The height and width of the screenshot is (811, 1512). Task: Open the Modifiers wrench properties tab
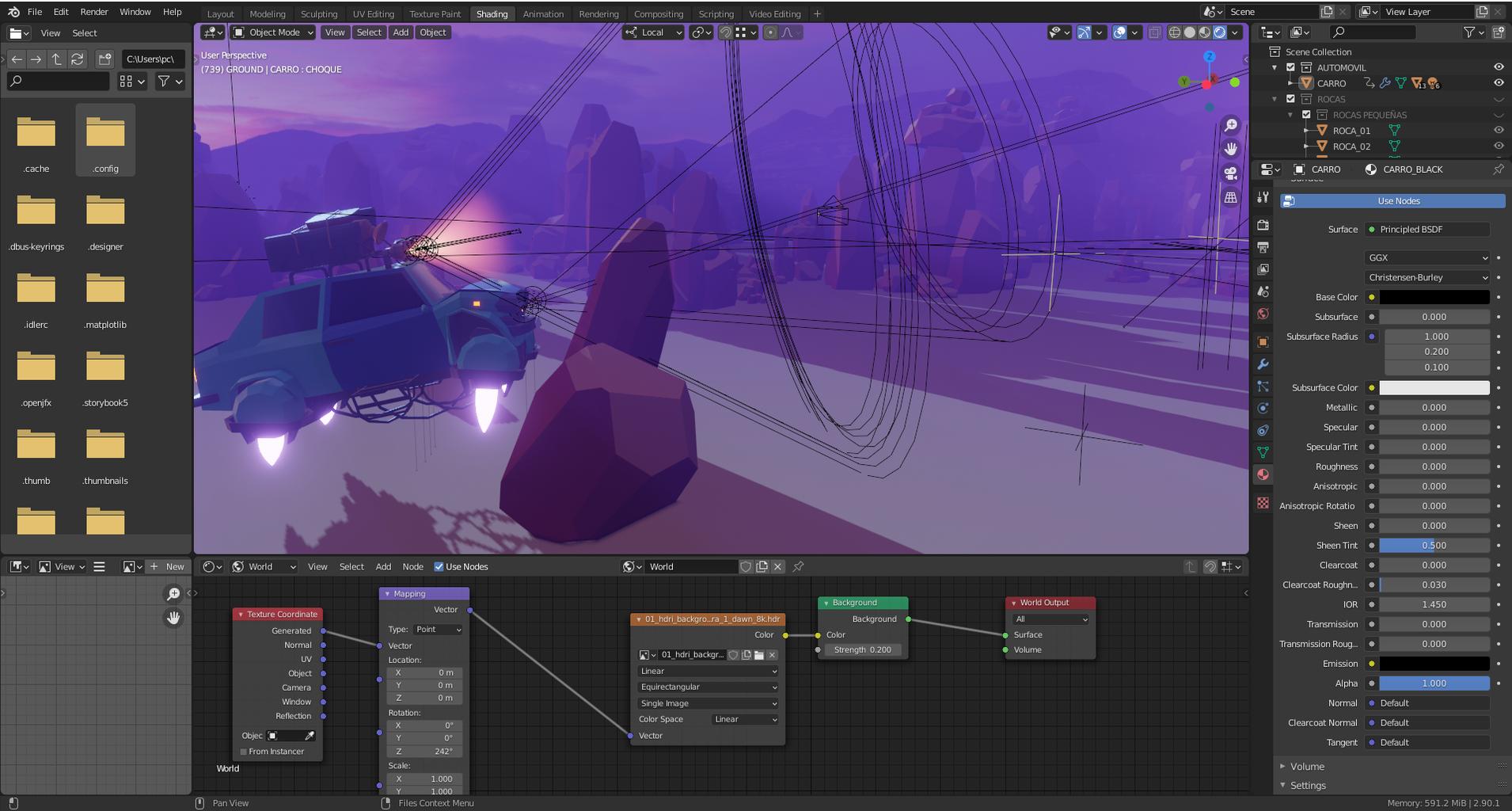coord(1263,364)
